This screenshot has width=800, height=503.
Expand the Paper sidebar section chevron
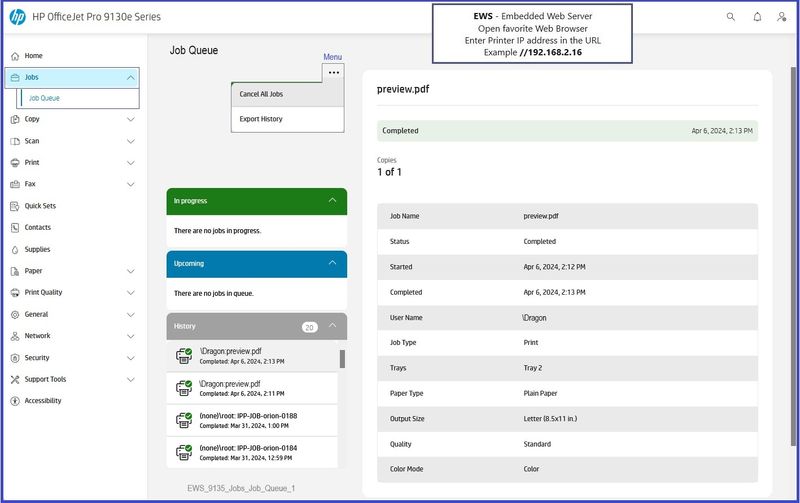tap(131, 271)
